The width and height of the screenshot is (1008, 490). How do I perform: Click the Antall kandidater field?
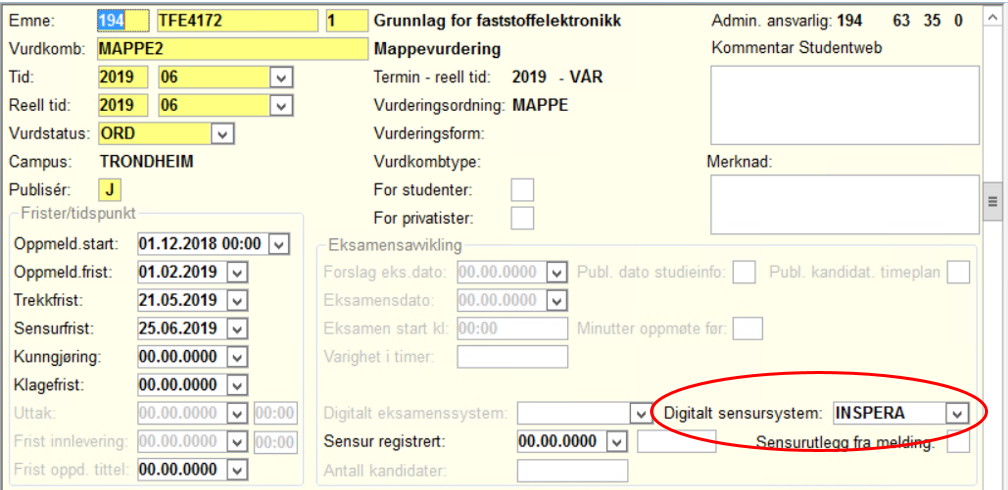[x=572, y=471]
